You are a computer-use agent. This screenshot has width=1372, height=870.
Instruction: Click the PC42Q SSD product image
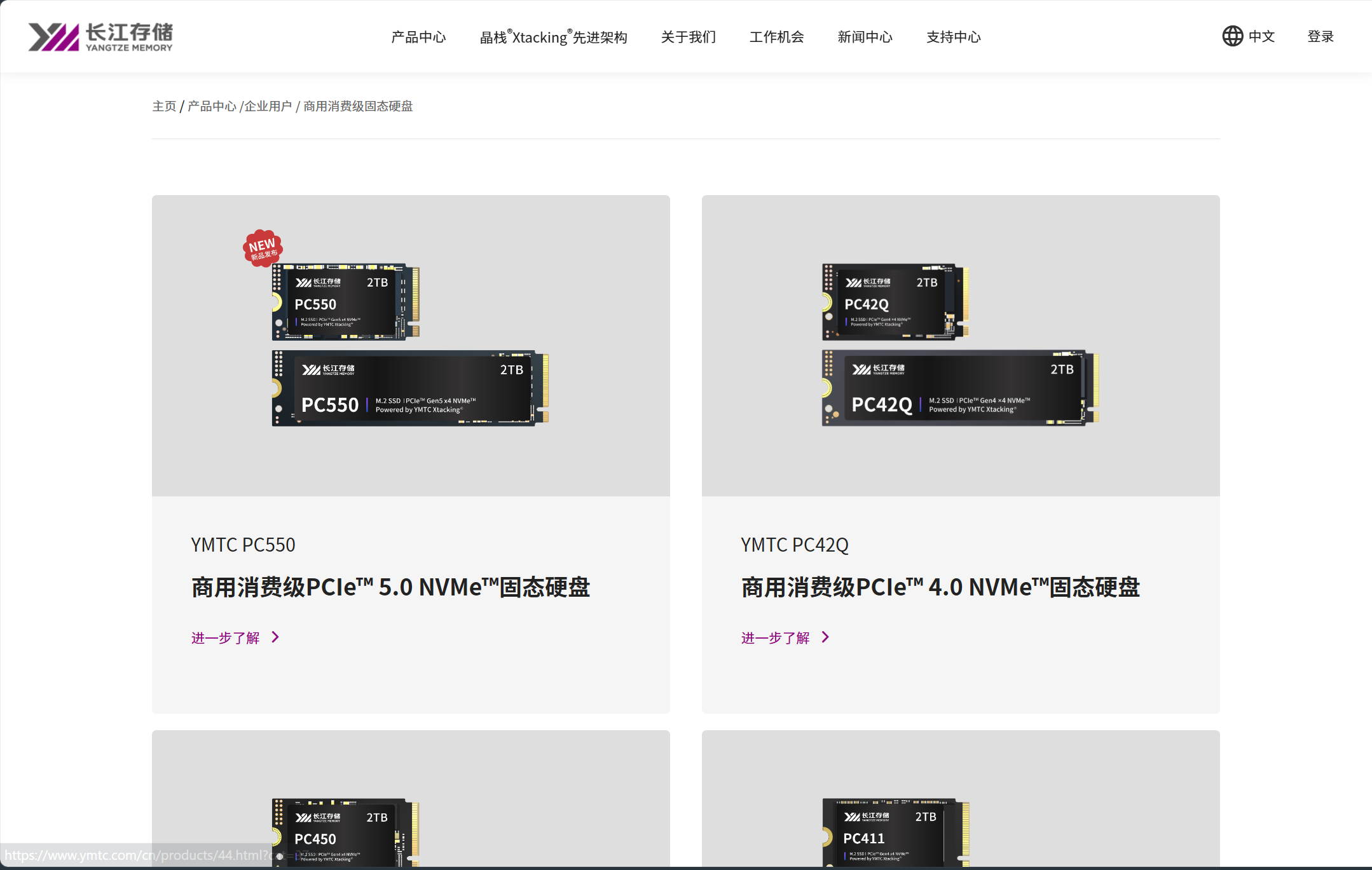click(961, 344)
